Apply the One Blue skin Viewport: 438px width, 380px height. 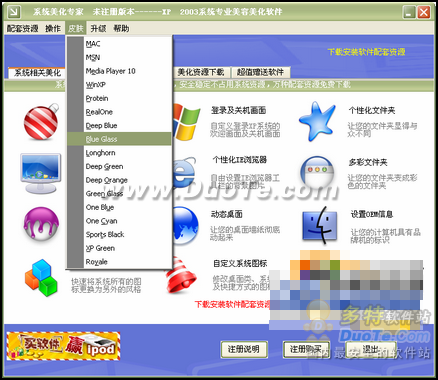[x=119, y=207]
